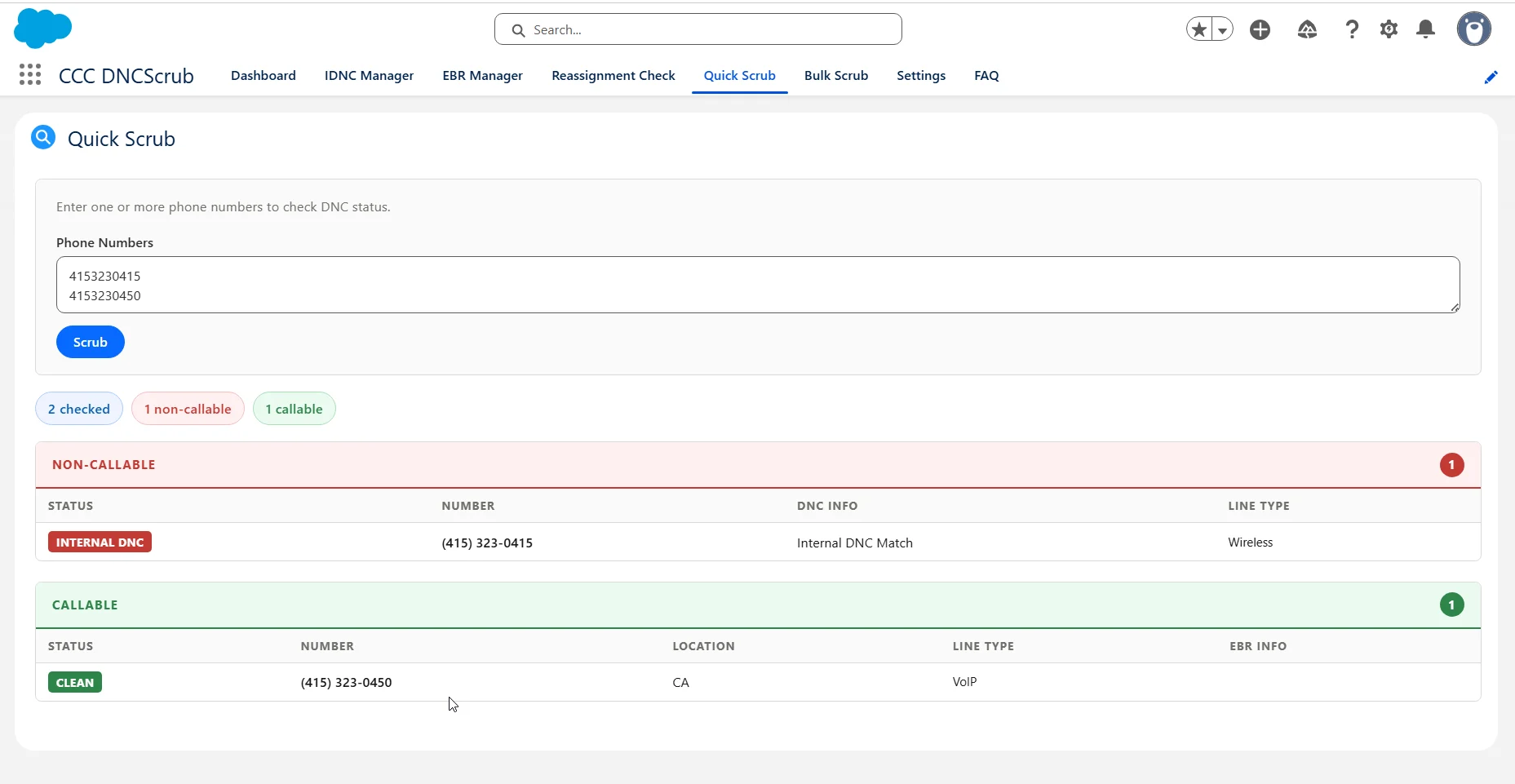Image resolution: width=1515 pixels, height=784 pixels.
Task: Click 'Internal DNC Match' cell
Action: tap(855, 543)
